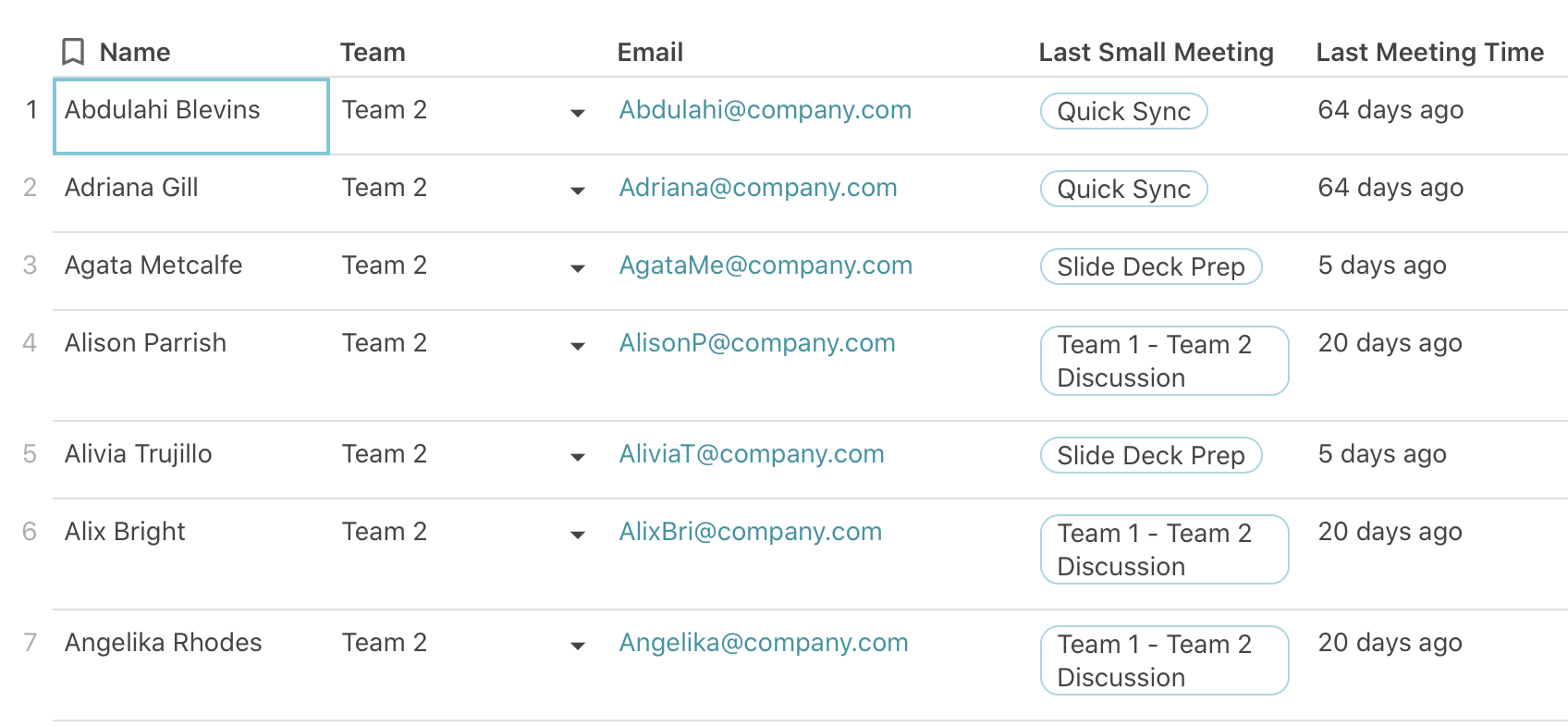This screenshot has height=727, width=1568.
Task: Open Team dropdown for Alivia Trujillo
Action: coord(578,457)
